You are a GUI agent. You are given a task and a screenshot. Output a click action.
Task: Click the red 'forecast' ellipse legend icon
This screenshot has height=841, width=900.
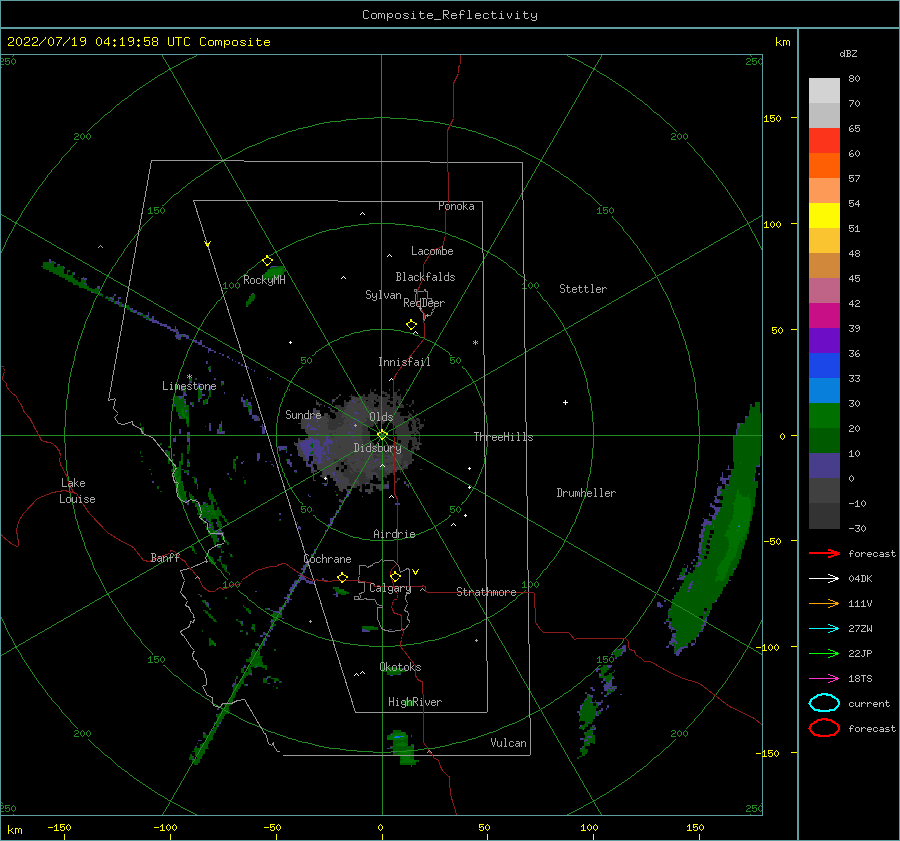pyautogui.click(x=824, y=728)
